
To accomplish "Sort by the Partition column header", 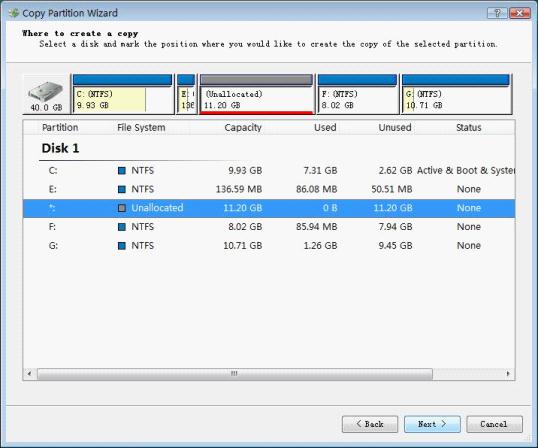I will point(60,128).
